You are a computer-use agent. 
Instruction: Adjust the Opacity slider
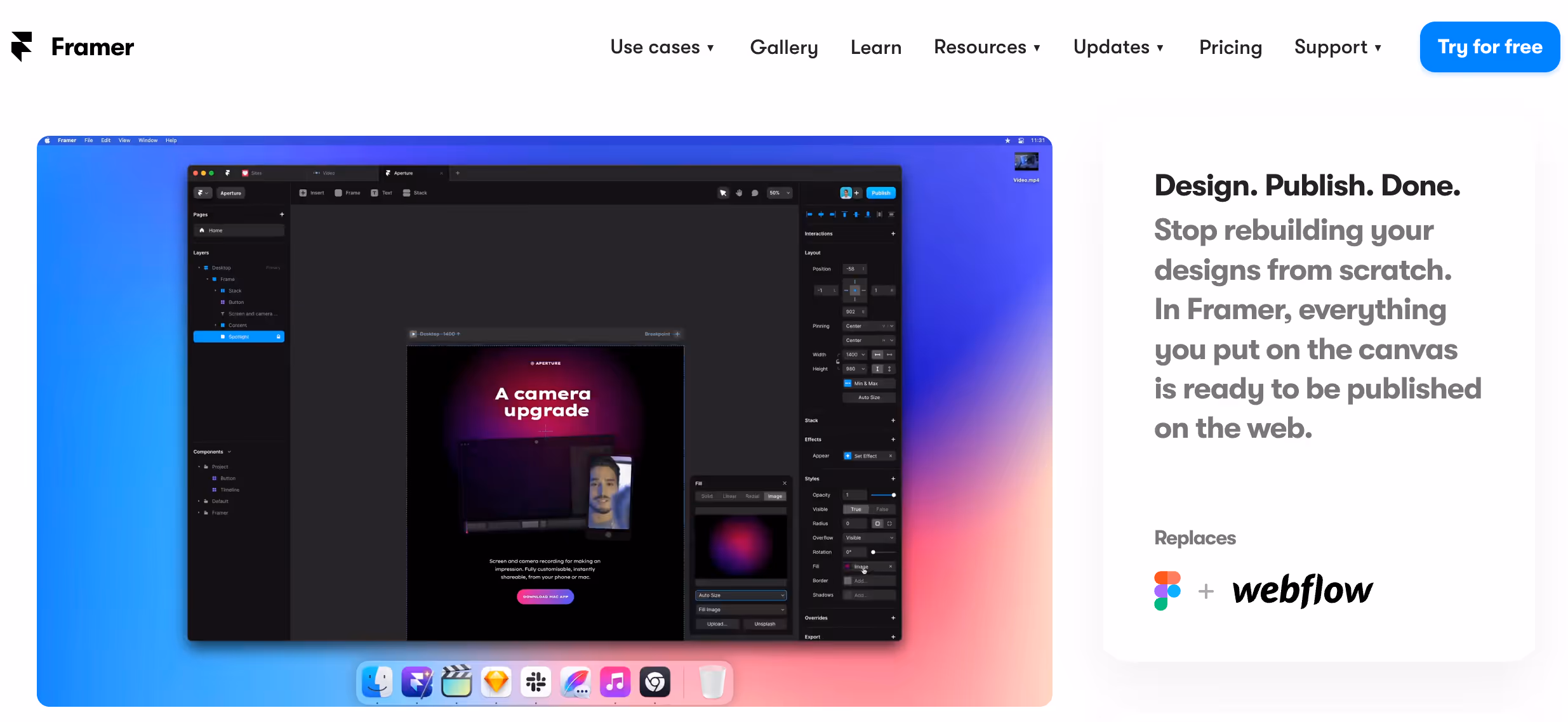(x=883, y=495)
